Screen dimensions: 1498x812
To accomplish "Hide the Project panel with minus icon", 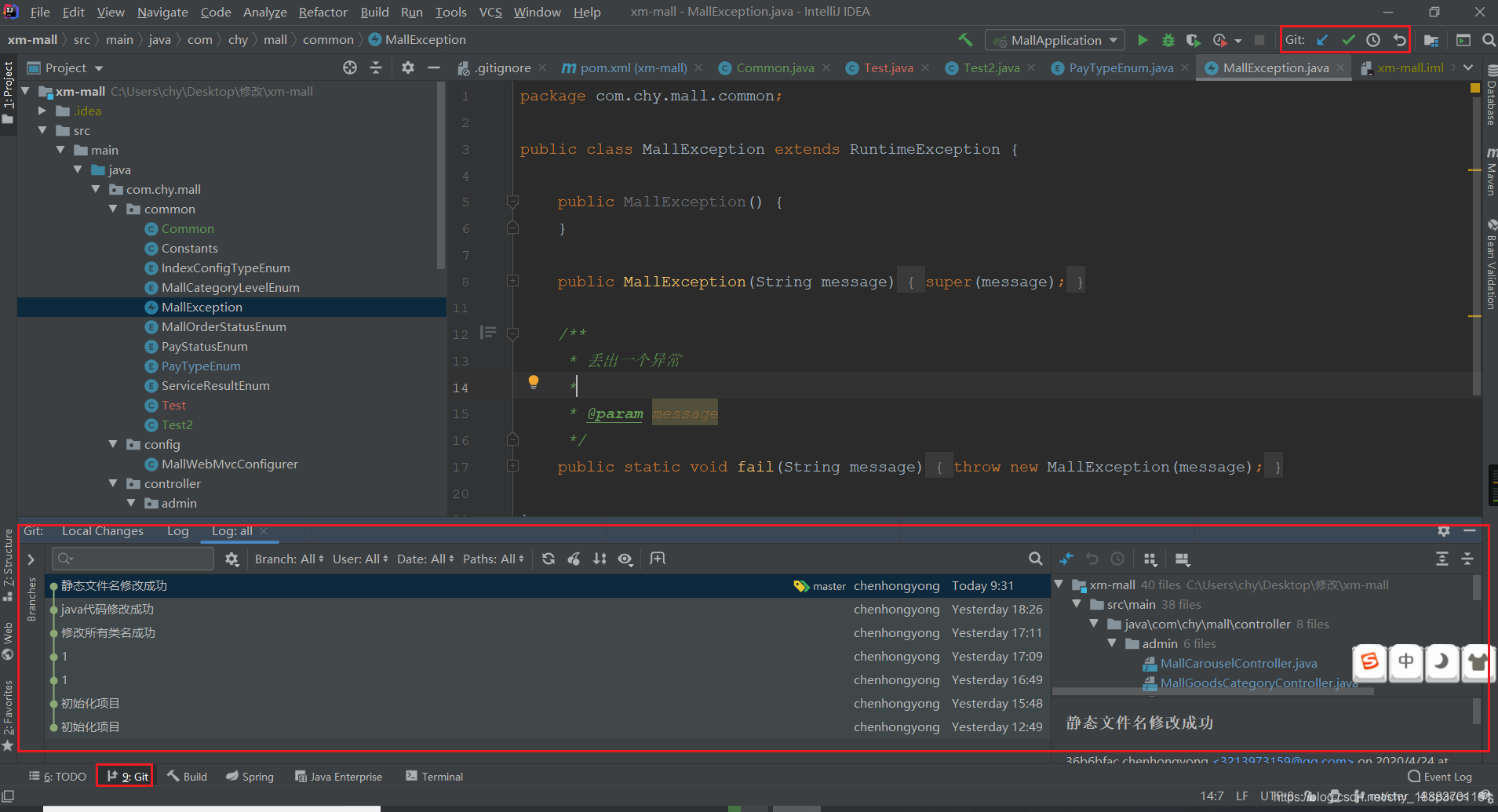I will click(433, 68).
